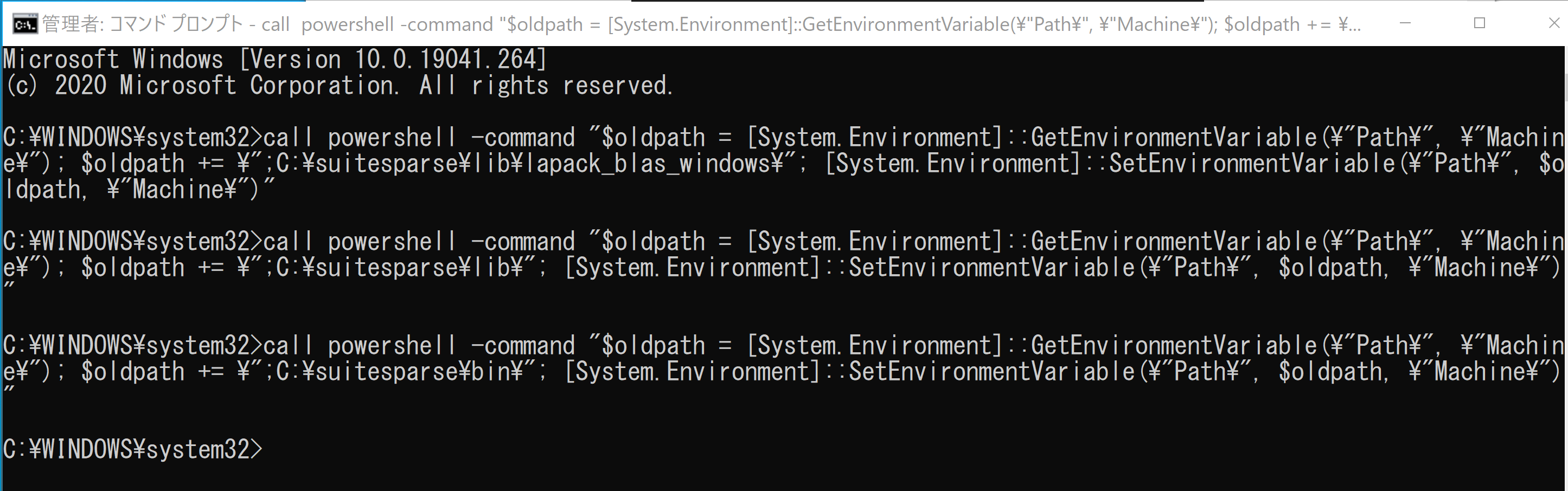Click the empty prompt on the last line
The image size is (1568, 491).
click(x=133, y=449)
